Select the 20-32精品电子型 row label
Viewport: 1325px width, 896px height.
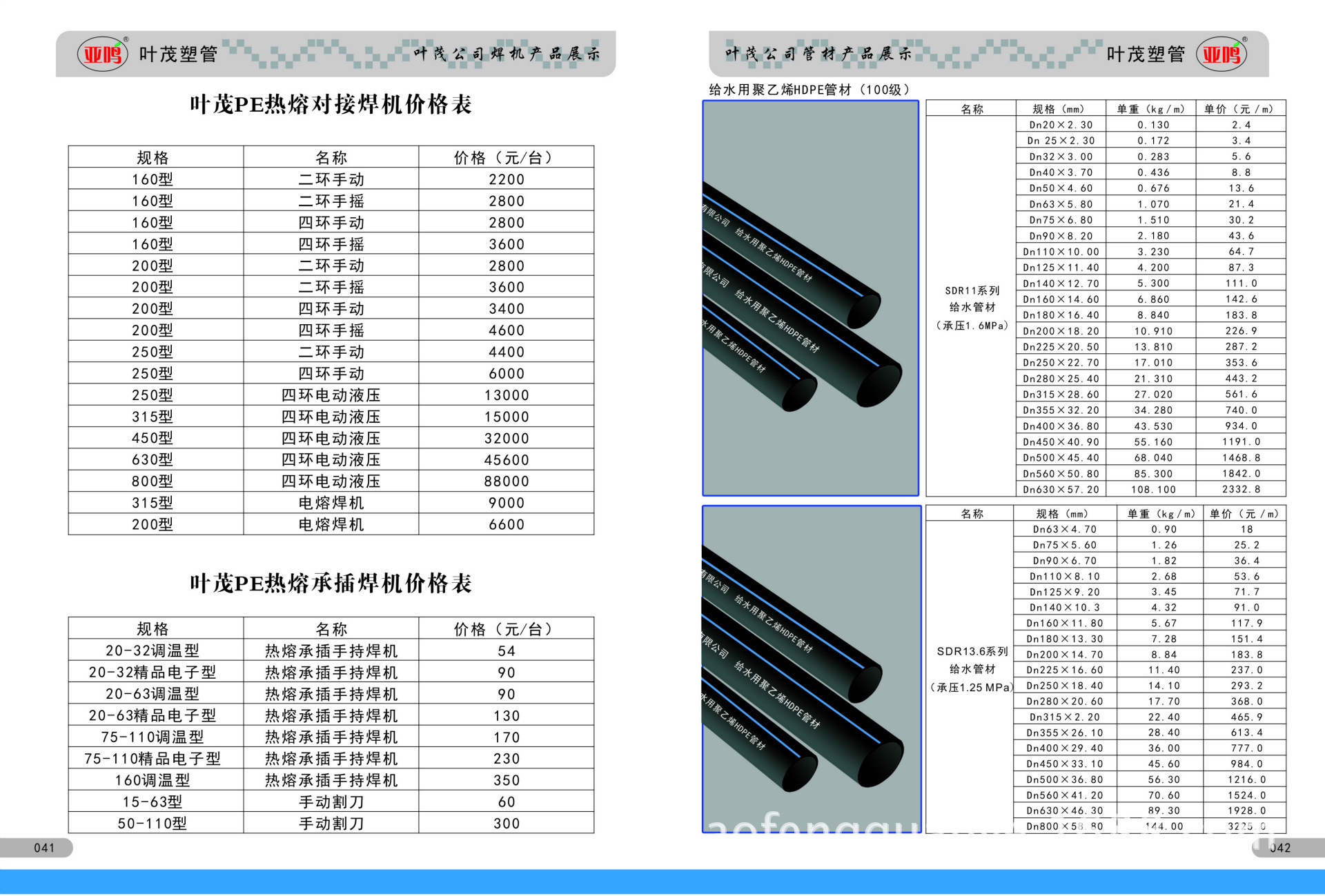[x=156, y=673]
